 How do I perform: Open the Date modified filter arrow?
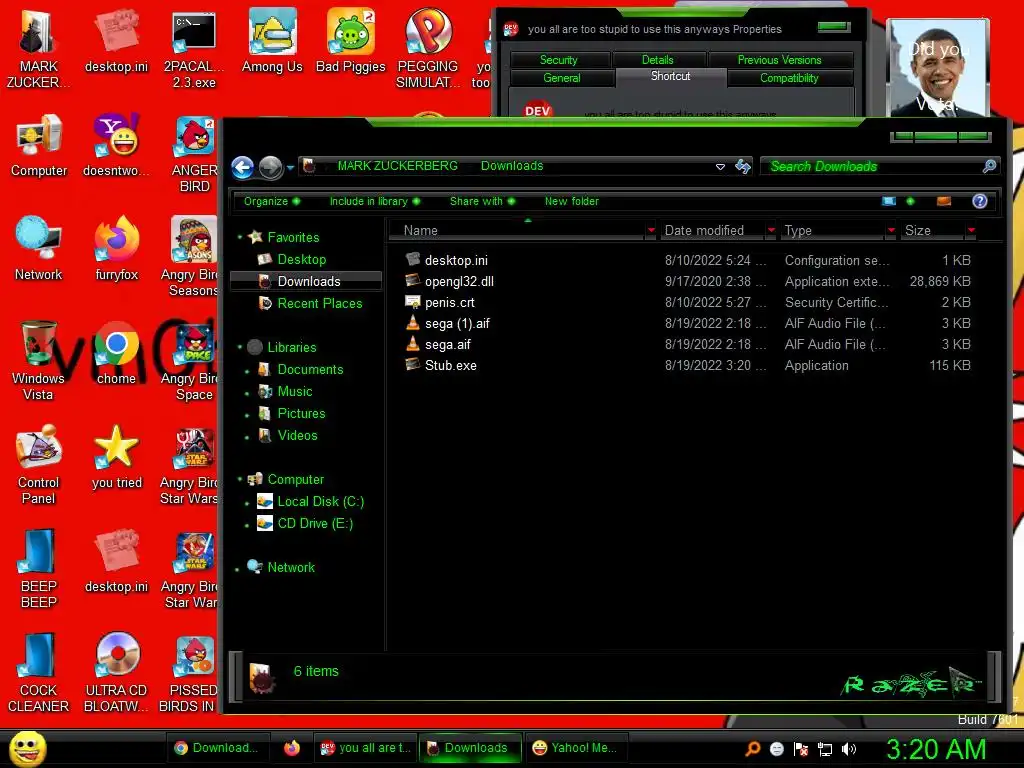[771, 230]
